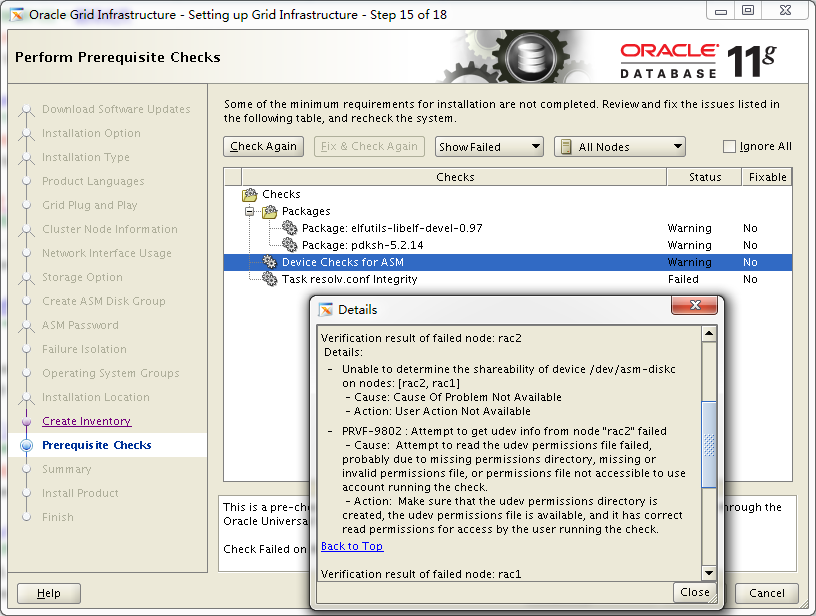Click the Operating System Groups step
The height and width of the screenshot is (616, 816).
pyautogui.click(x=111, y=373)
